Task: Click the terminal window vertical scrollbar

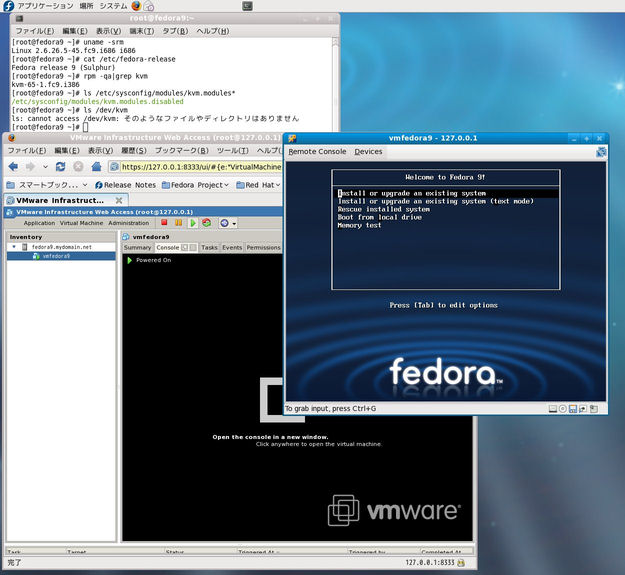Action: [x=335, y=84]
